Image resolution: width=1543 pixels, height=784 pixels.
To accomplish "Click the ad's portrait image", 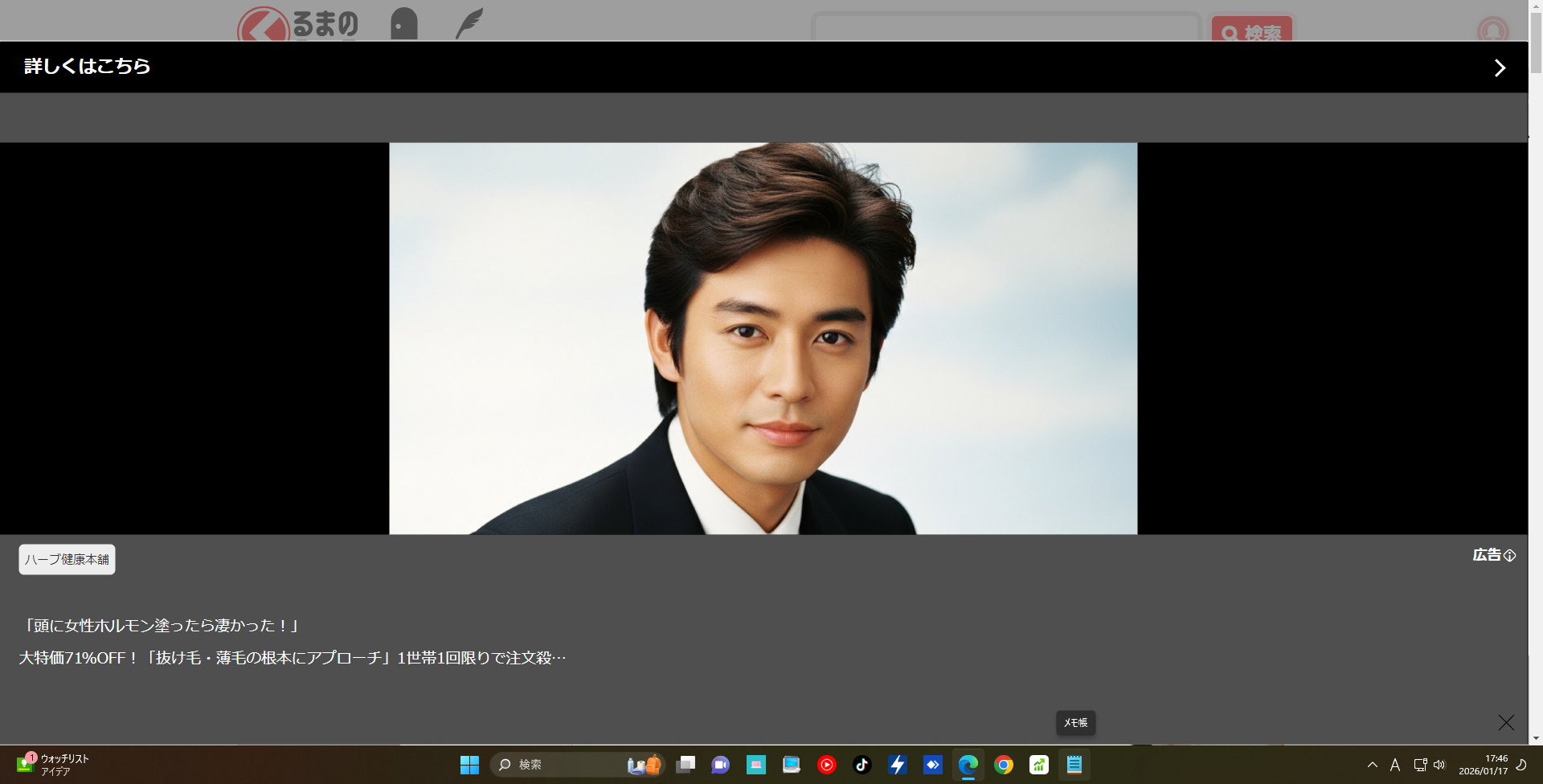I will coord(763,338).
